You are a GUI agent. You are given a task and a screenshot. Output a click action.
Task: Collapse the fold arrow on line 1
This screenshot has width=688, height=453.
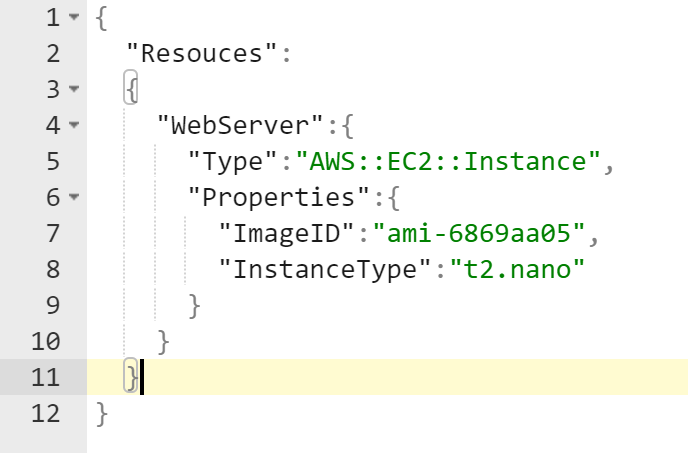[74, 17]
